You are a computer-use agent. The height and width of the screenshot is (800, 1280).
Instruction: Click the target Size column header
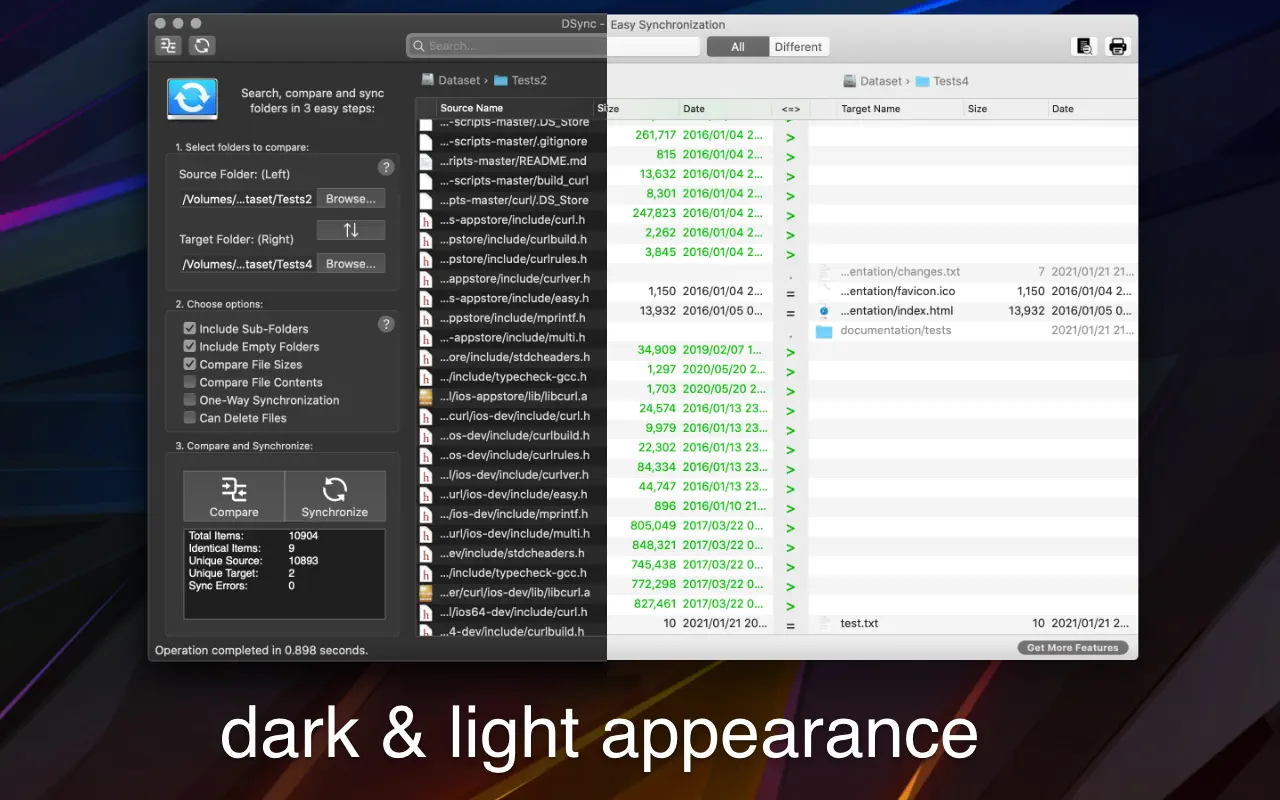point(1006,109)
